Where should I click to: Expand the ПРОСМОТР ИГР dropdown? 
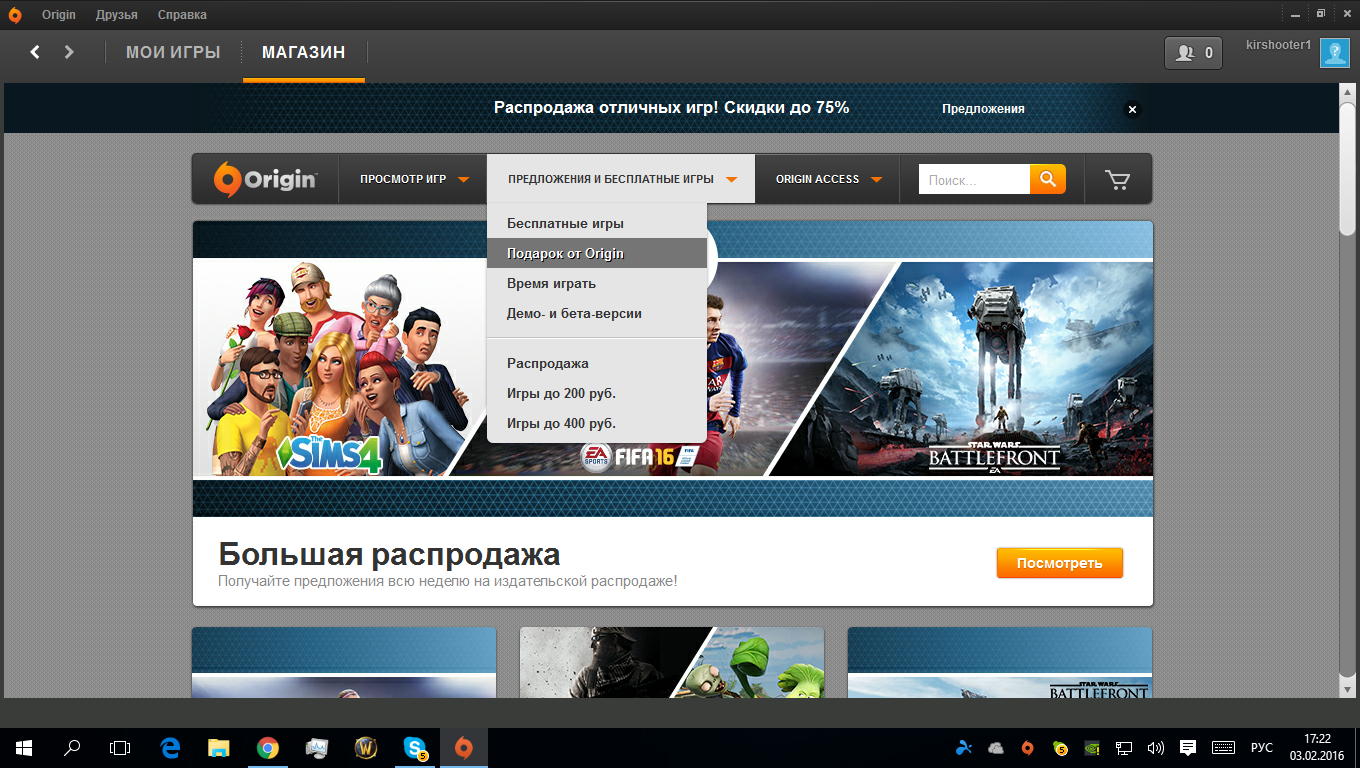click(413, 179)
